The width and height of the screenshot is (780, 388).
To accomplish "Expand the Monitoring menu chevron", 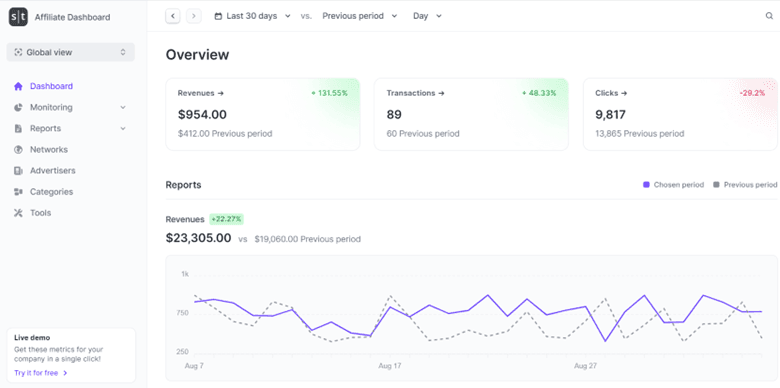I will (x=123, y=107).
